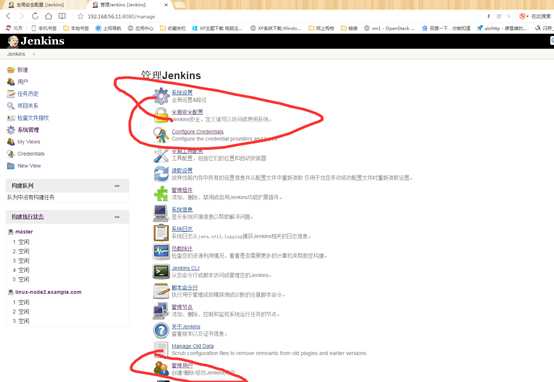Open the About Jenkins link
This screenshot has width=554, height=382.
[186, 327]
